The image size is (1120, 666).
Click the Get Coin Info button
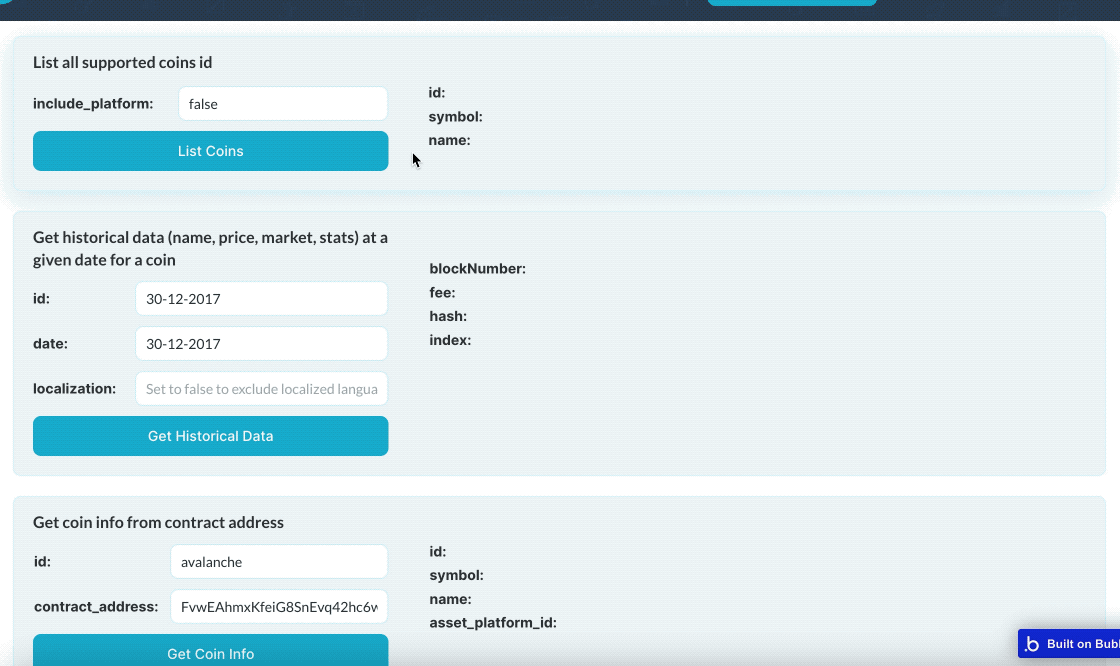[211, 650]
